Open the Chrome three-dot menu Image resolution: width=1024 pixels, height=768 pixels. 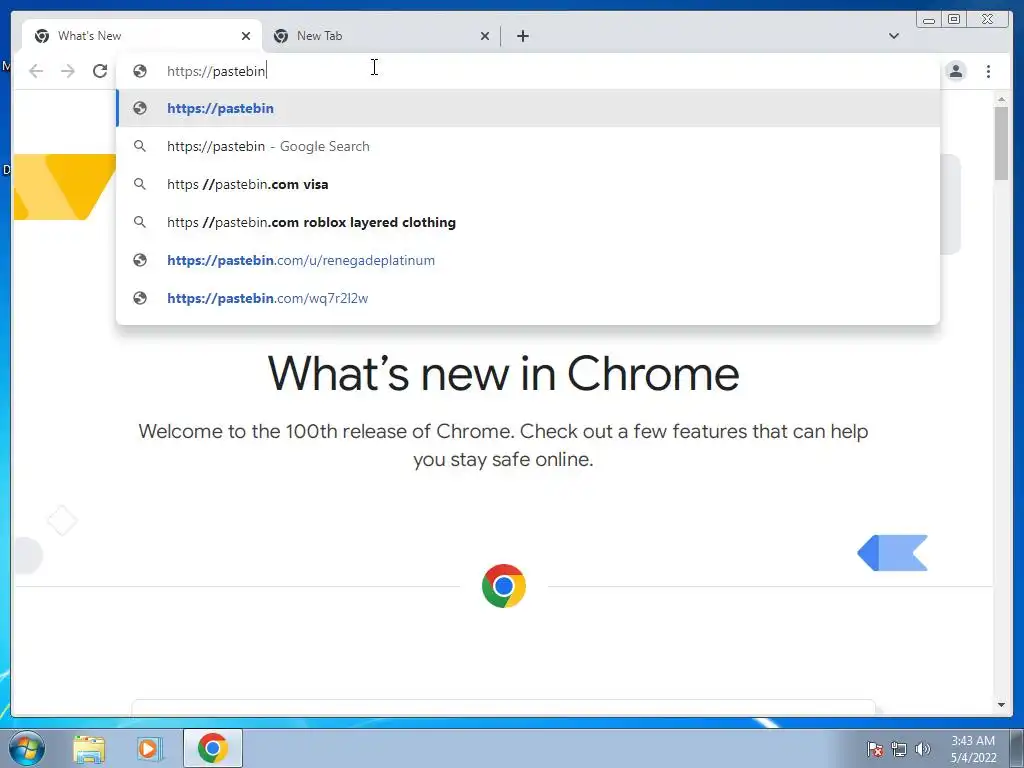[988, 71]
